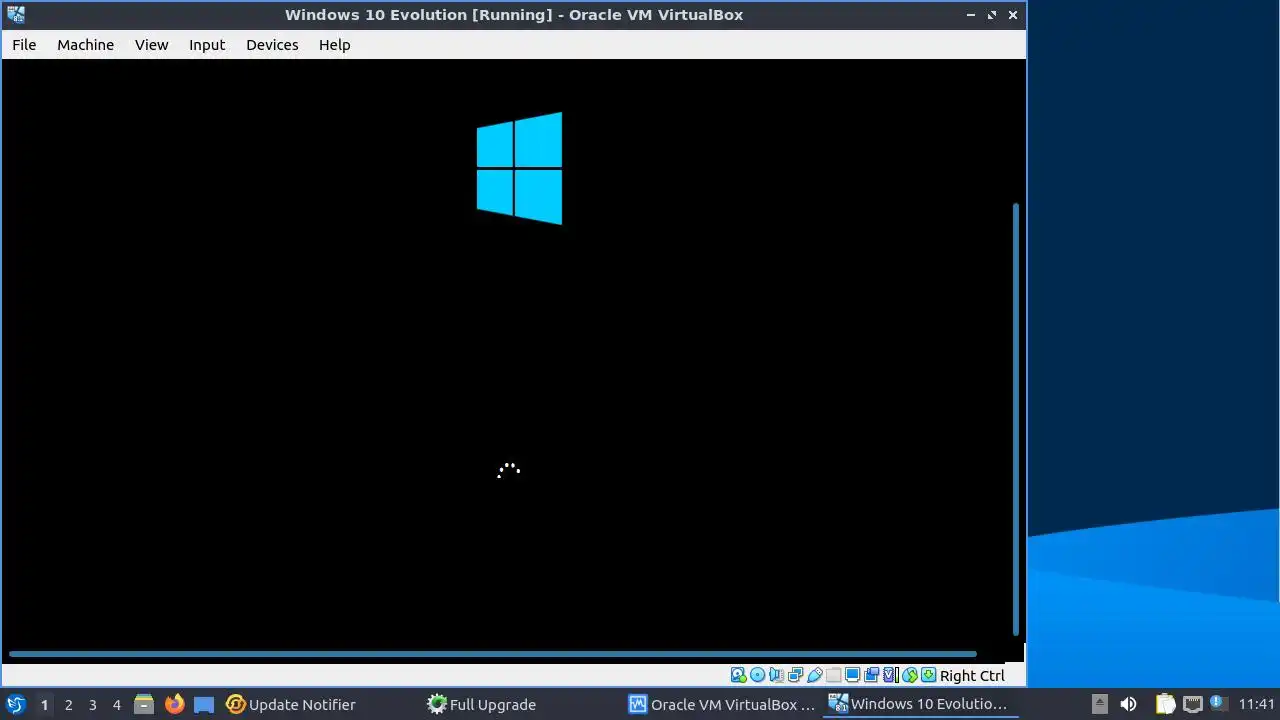Open the View menu

[x=152, y=45]
